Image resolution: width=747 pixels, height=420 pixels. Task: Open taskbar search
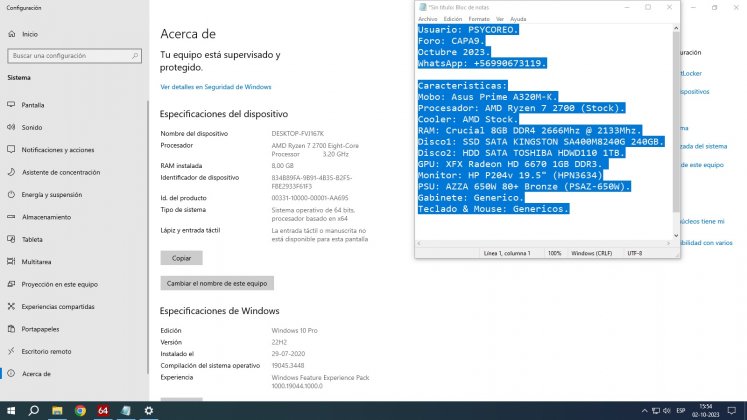click(x=33, y=410)
